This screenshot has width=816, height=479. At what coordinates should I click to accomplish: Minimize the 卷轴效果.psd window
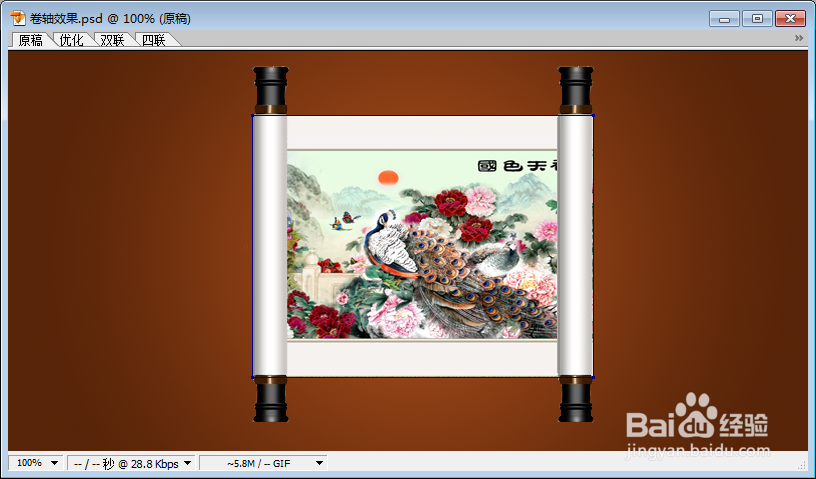coord(724,19)
